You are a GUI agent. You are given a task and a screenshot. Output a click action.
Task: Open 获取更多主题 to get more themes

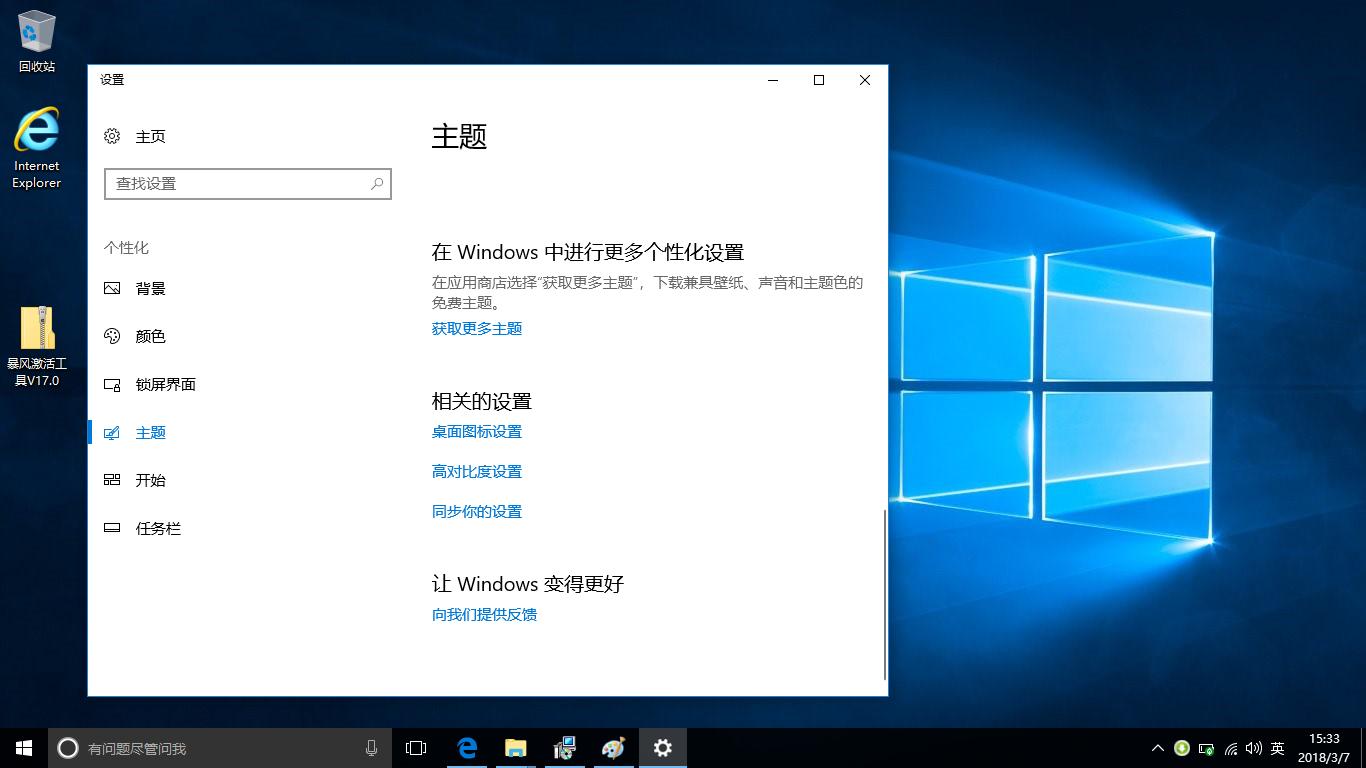pyautogui.click(x=477, y=328)
